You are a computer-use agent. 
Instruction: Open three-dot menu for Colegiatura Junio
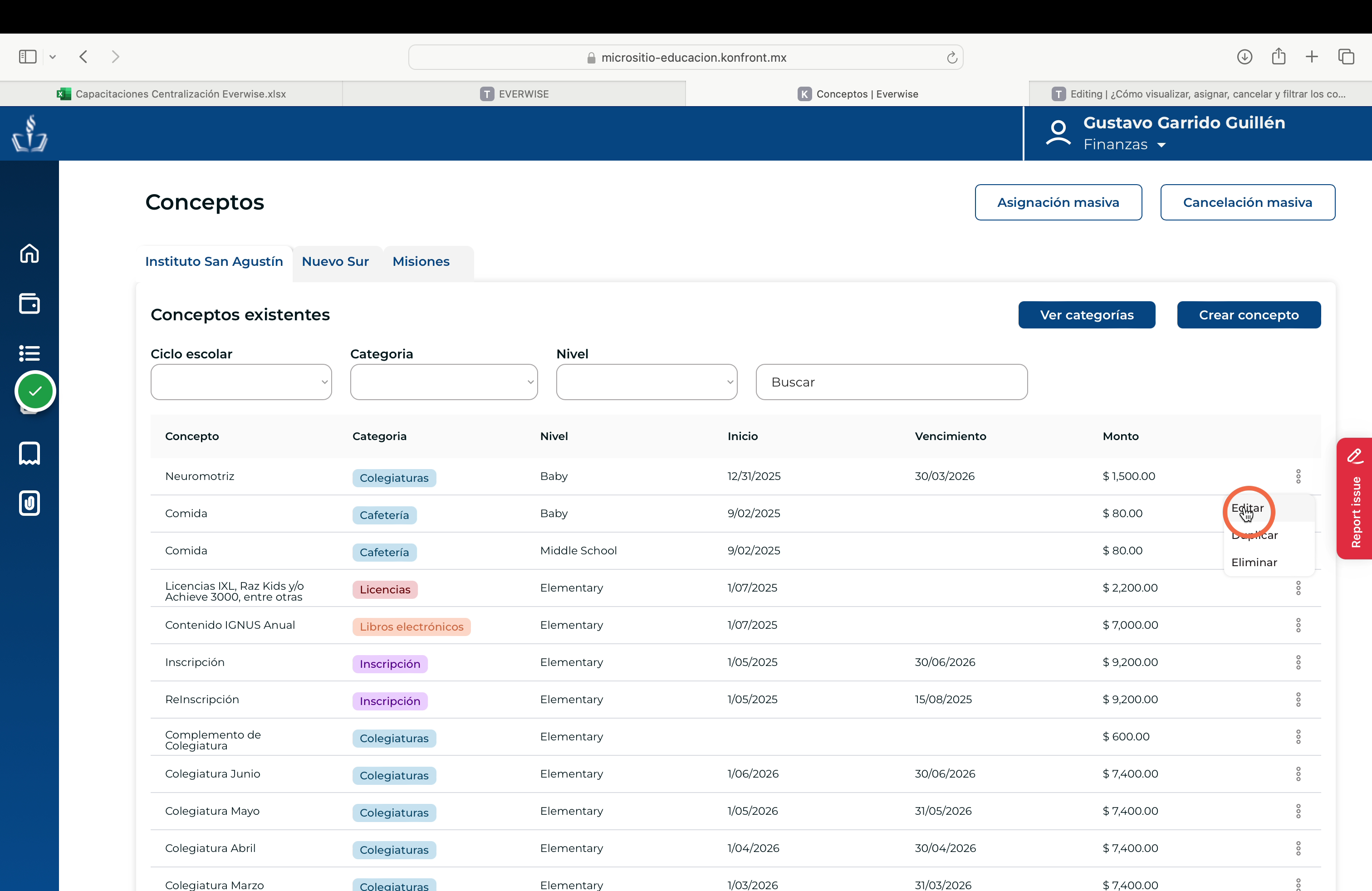(1298, 774)
